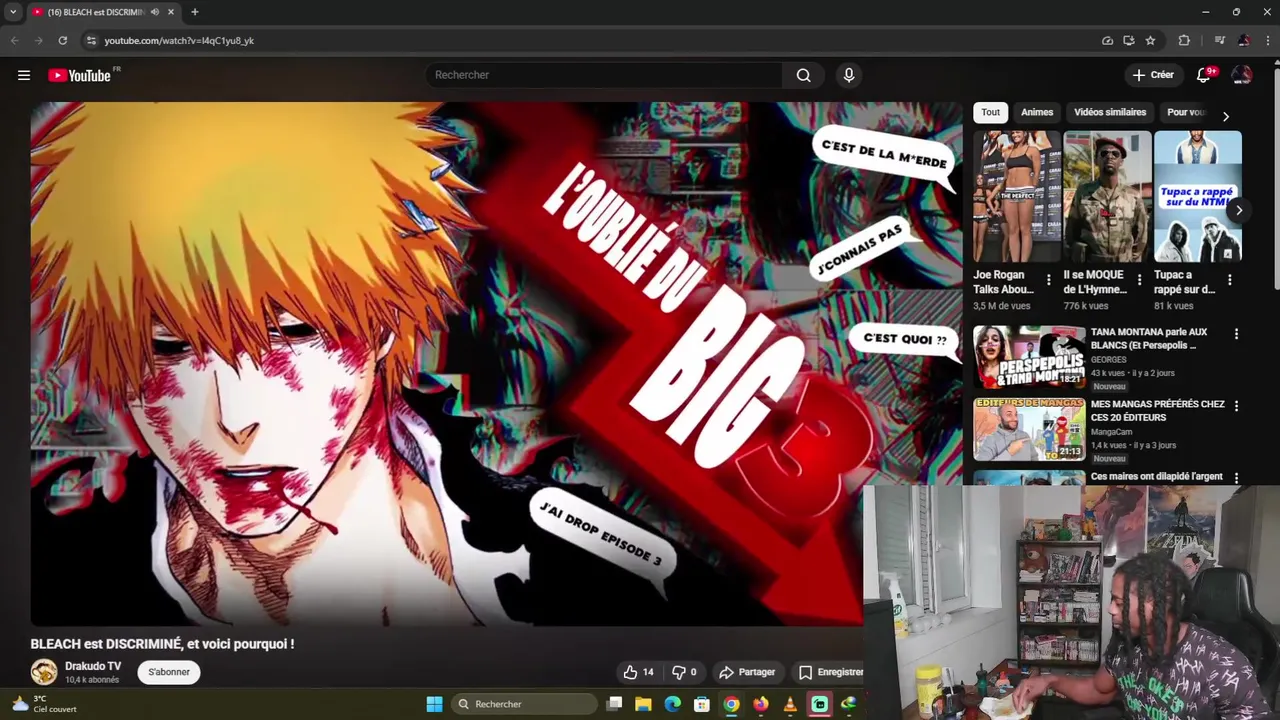Dislike the video with thumbs down

(684, 672)
